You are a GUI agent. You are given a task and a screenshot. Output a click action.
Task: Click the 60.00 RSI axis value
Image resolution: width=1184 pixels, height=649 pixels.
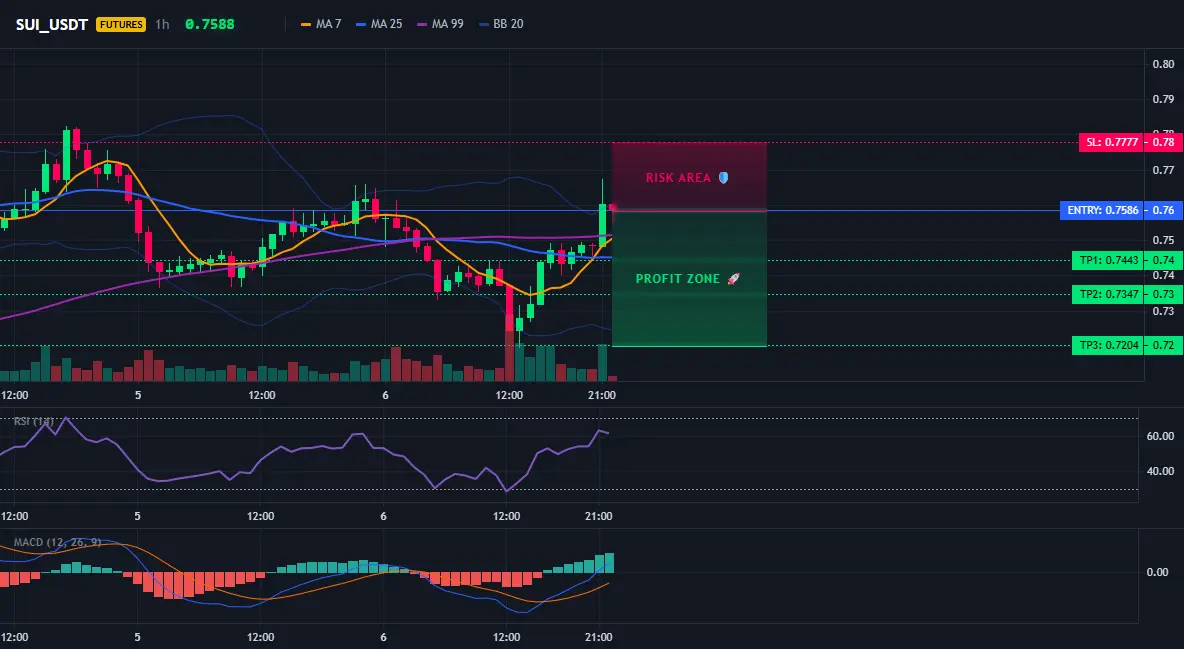(x=1161, y=436)
